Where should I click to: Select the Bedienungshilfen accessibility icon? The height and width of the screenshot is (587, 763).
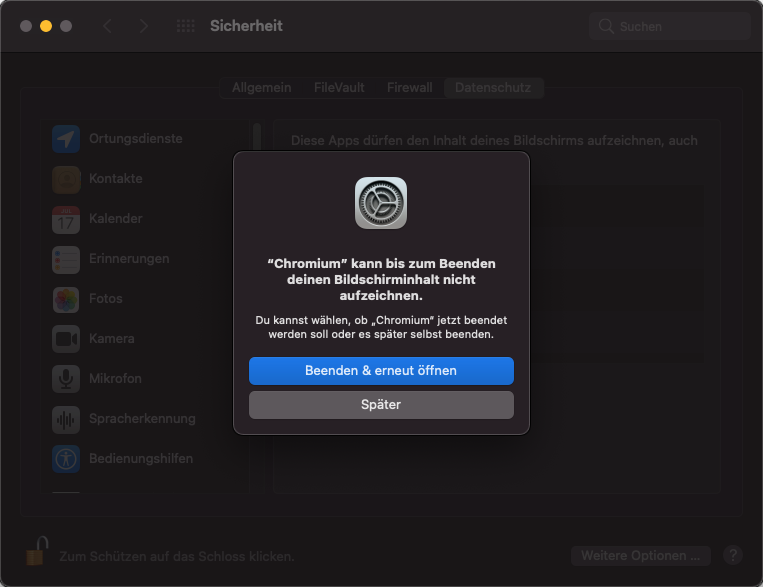66,459
